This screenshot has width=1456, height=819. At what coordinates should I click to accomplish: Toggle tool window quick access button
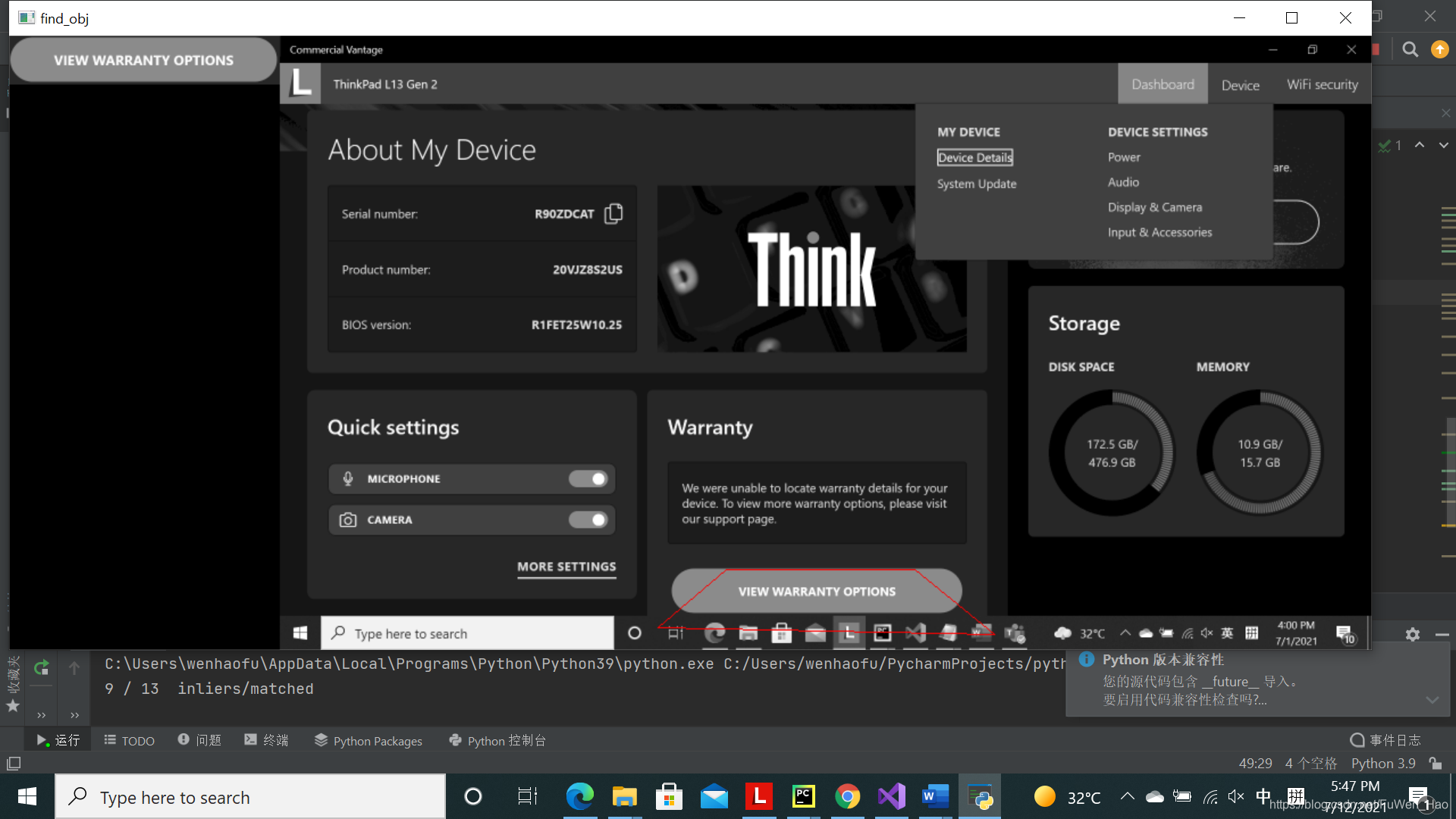tap(14, 764)
